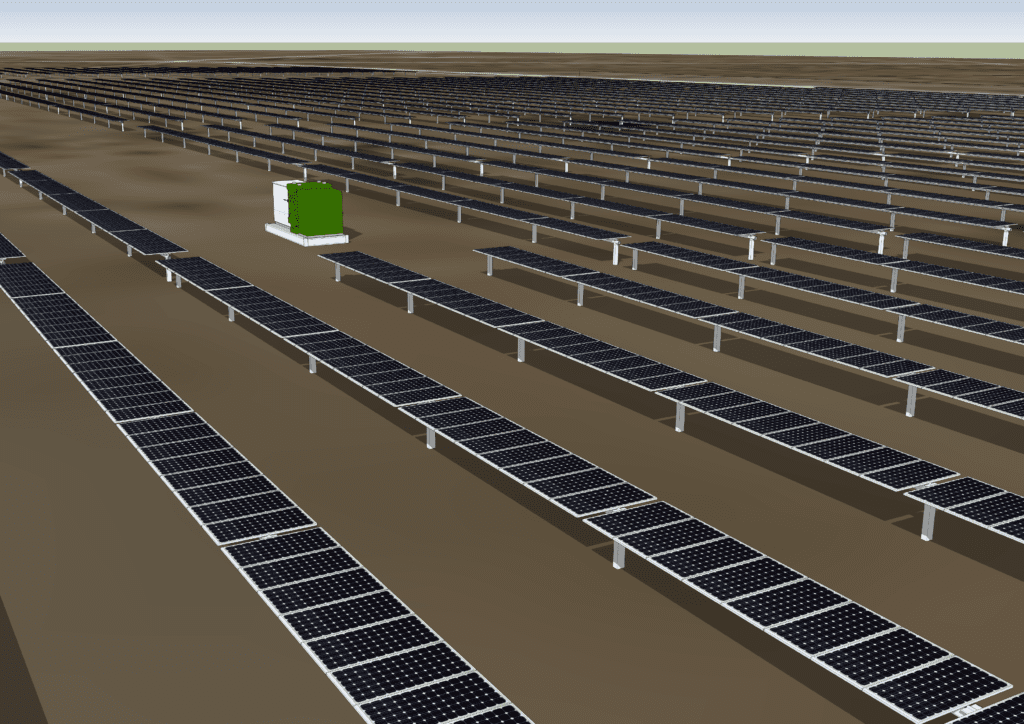The width and height of the screenshot is (1024, 724).
Task: Select the foremost white support post
Action: point(618,554)
